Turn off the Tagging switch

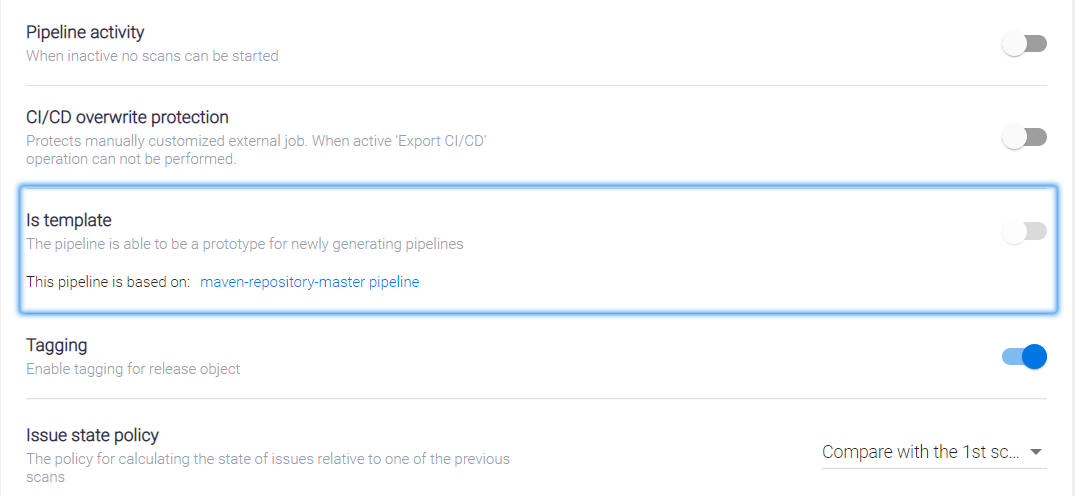click(1024, 356)
